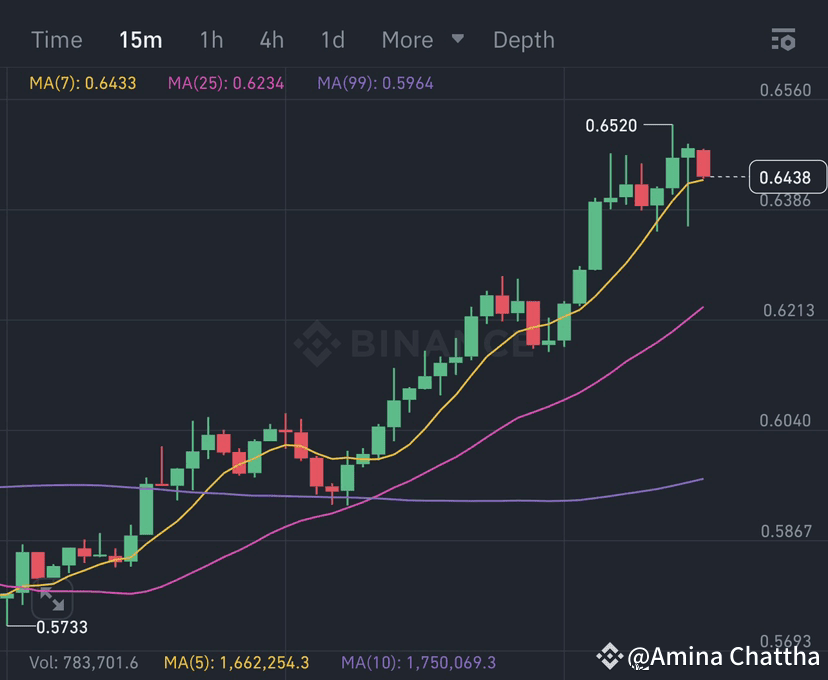The width and height of the screenshot is (828, 680).
Task: Select the MA(7) indicator label
Action: 82,82
